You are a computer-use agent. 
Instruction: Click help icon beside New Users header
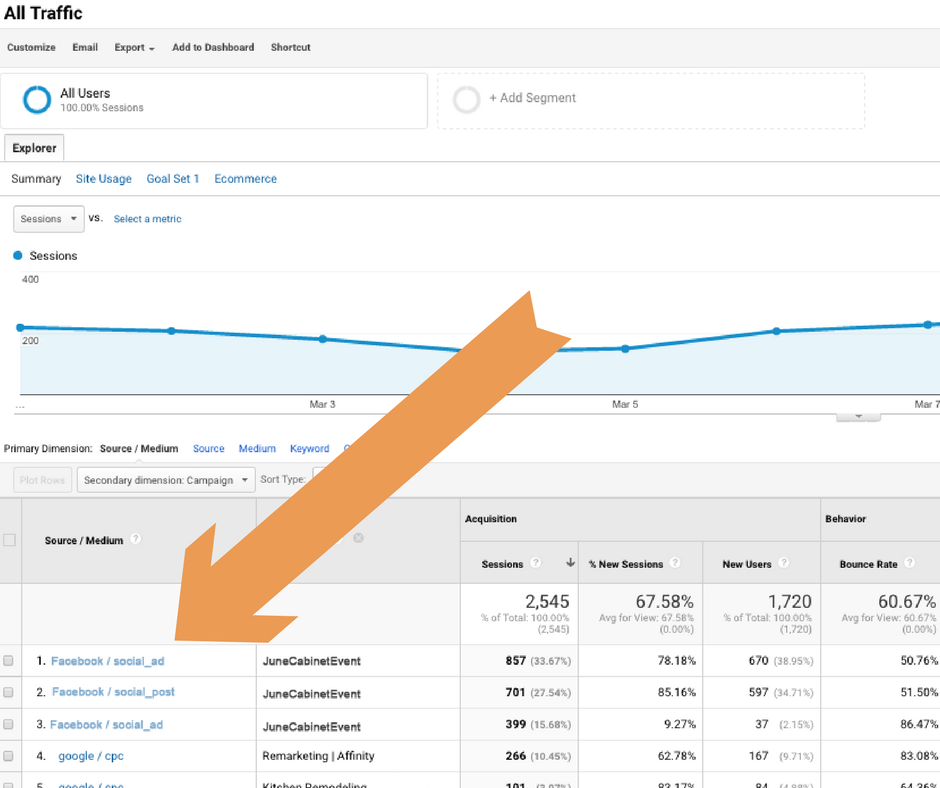tap(783, 564)
